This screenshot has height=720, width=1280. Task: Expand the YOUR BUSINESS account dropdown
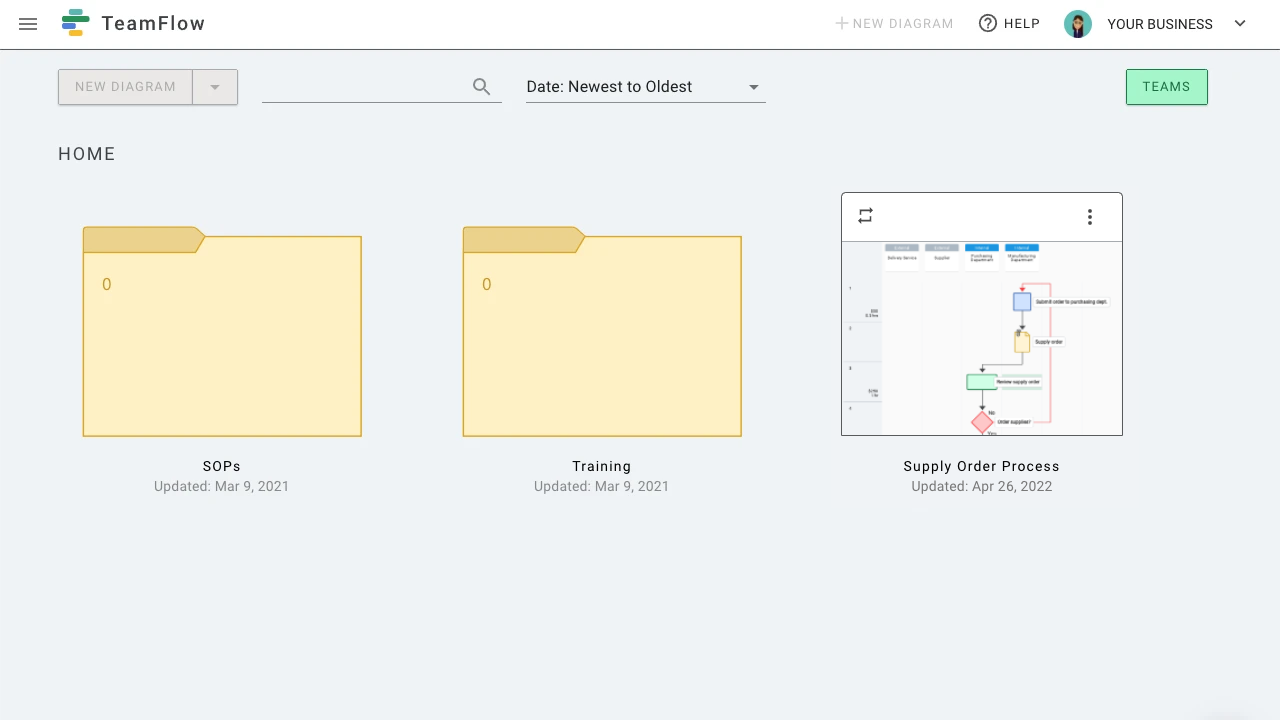[x=1240, y=23]
